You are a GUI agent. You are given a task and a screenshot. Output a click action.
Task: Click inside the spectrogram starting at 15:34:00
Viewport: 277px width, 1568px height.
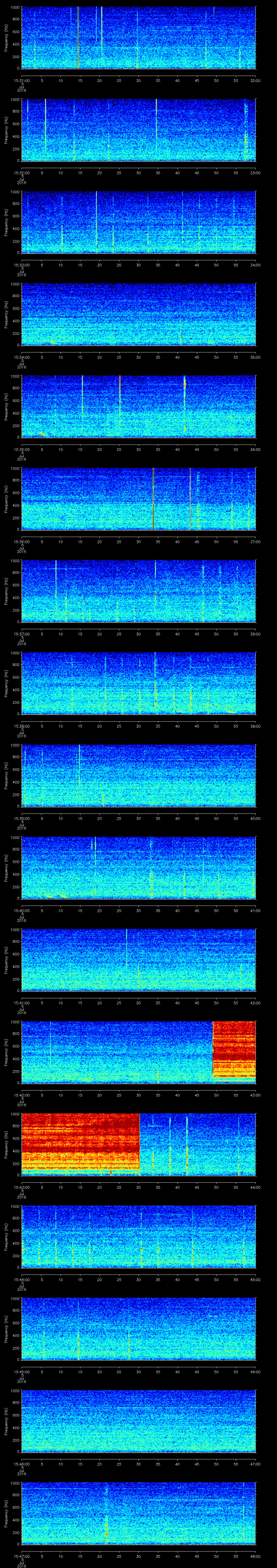coord(138,314)
